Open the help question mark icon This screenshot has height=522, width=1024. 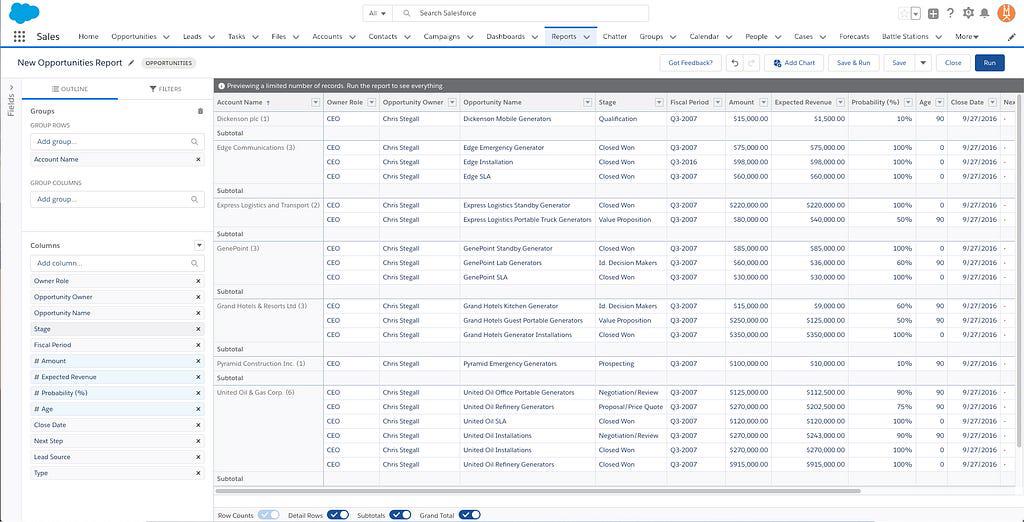950,13
